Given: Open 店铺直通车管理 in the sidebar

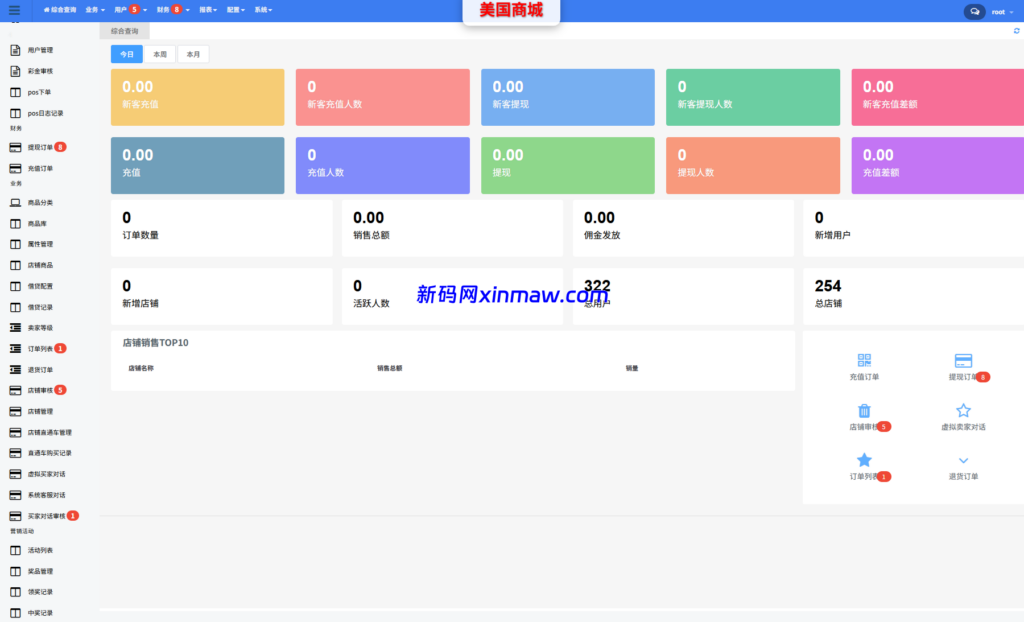Looking at the screenshot, I should [49, 433].
